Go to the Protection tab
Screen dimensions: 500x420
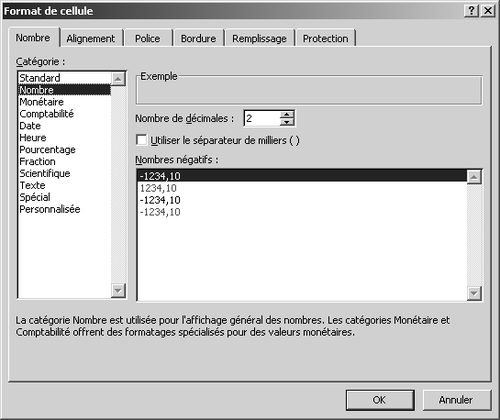coord(325,38)
